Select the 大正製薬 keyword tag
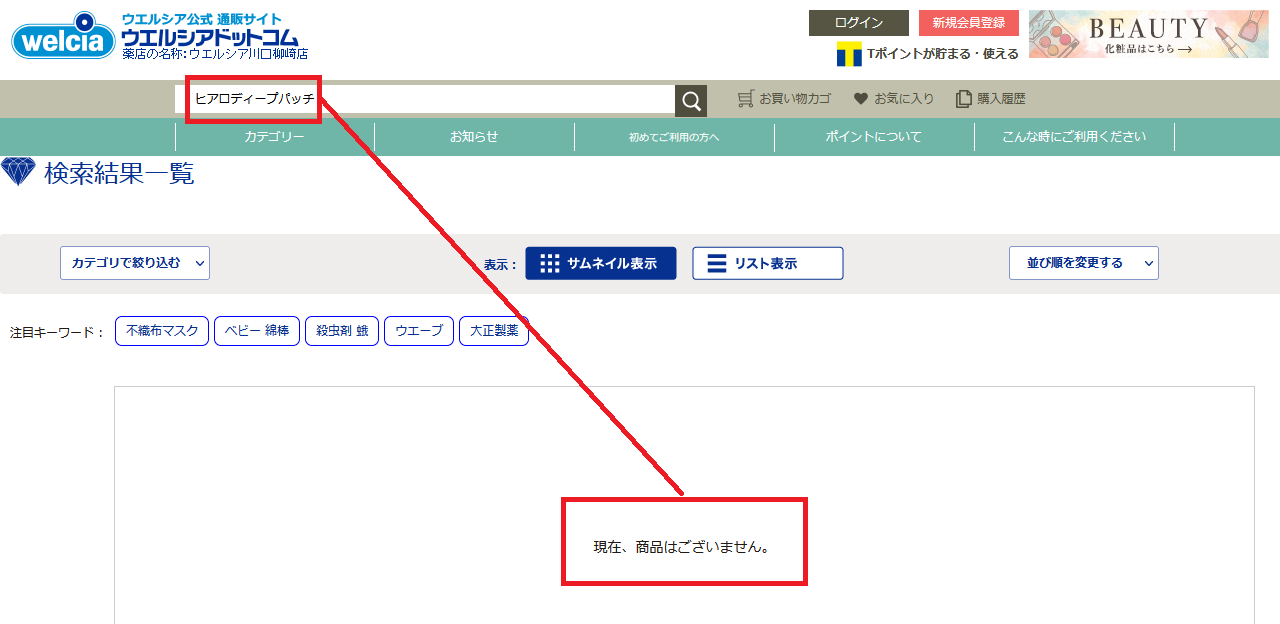The height and width of the screenshot is (624, 1280). pyautogui.click(x=494, y=331)
